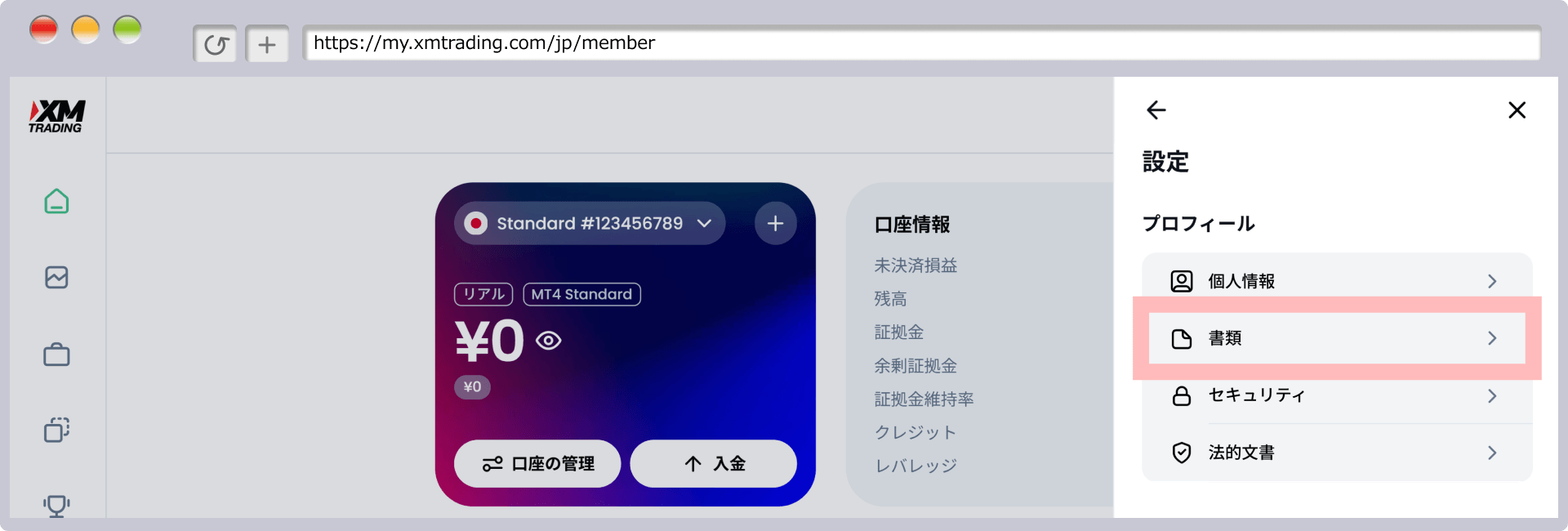Click the small ¥0 badge

(x=472, y=387)
